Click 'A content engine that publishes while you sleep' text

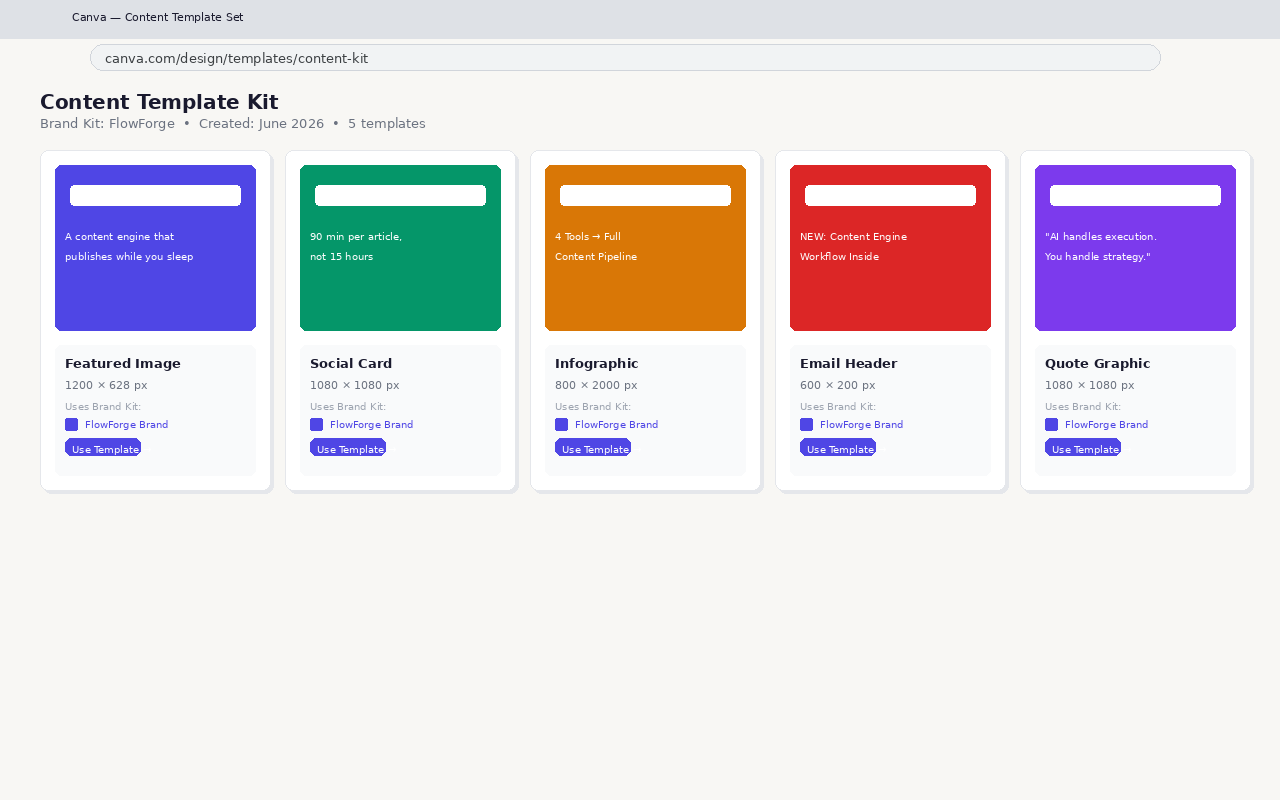pyautogui.click(x=129, y=247)
